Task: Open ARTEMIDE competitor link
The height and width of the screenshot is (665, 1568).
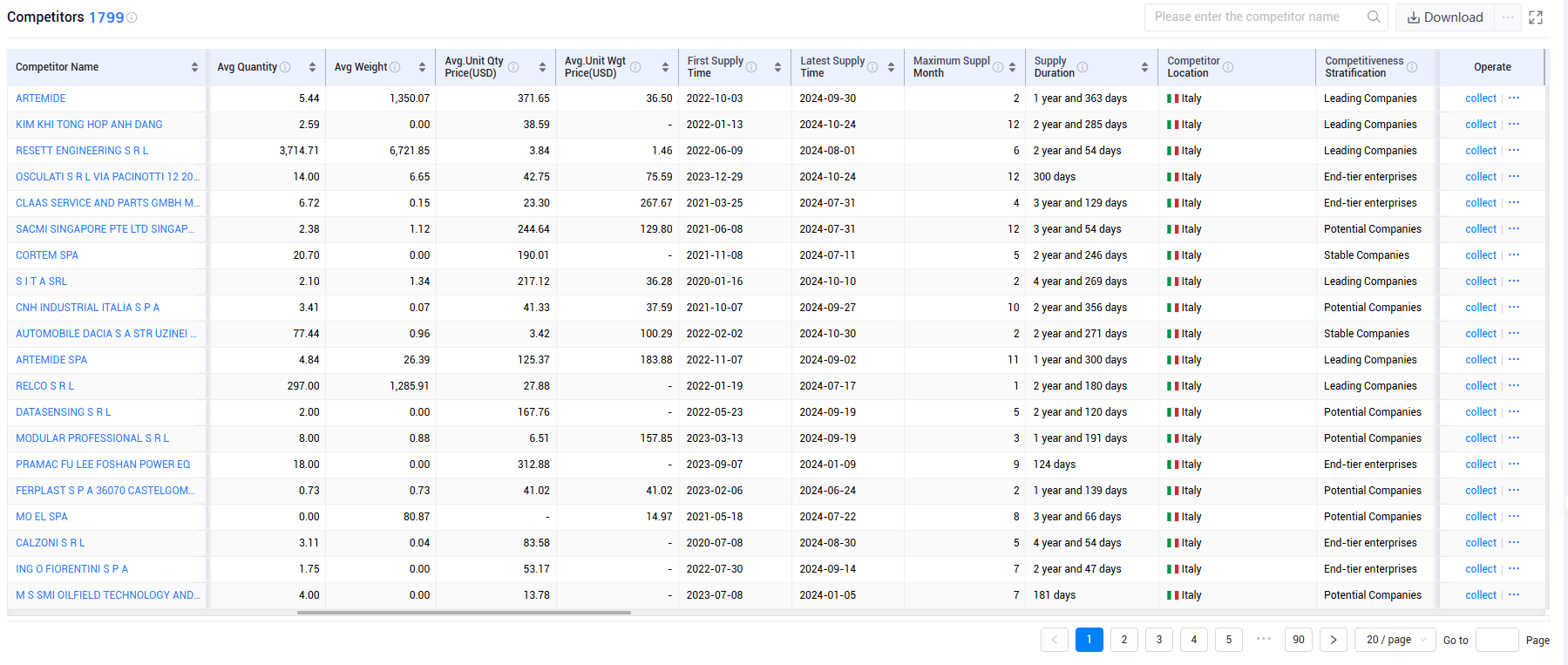Action: tap(41, 98)
